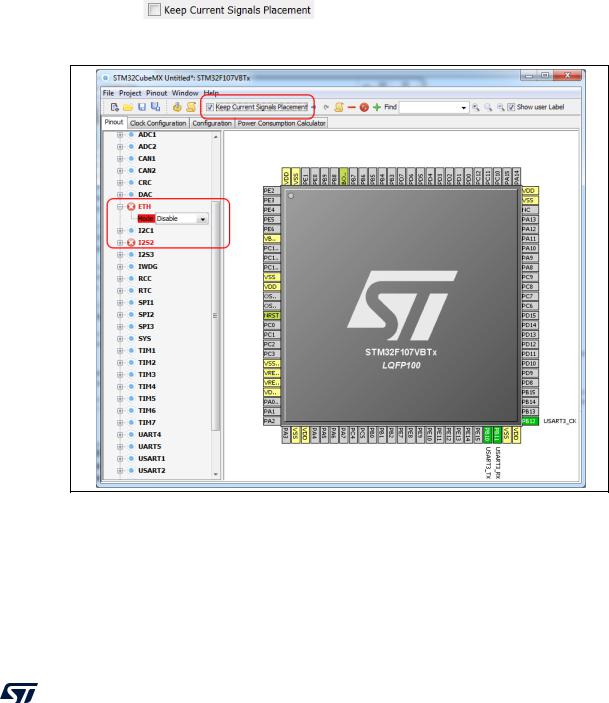
Task: Expand the SYS tree node
Action: 120,338
